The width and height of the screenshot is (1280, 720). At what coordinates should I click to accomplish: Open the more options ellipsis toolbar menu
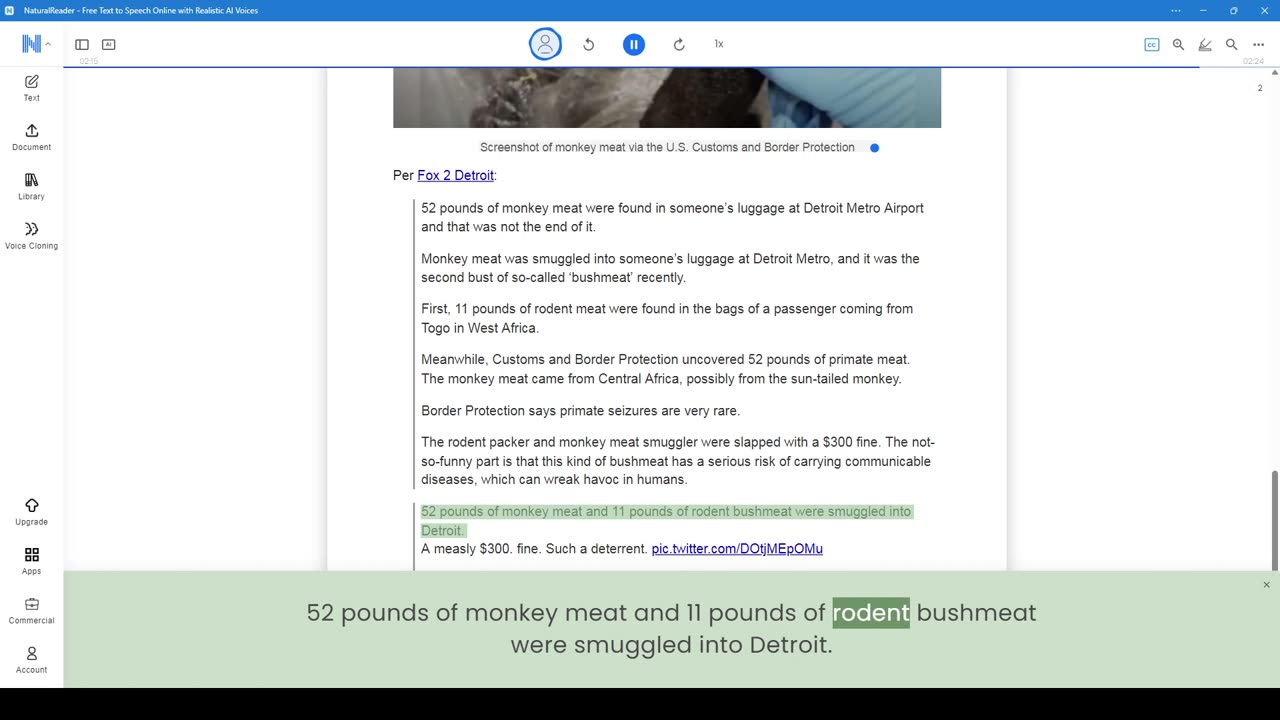(x=1259, y=44)
